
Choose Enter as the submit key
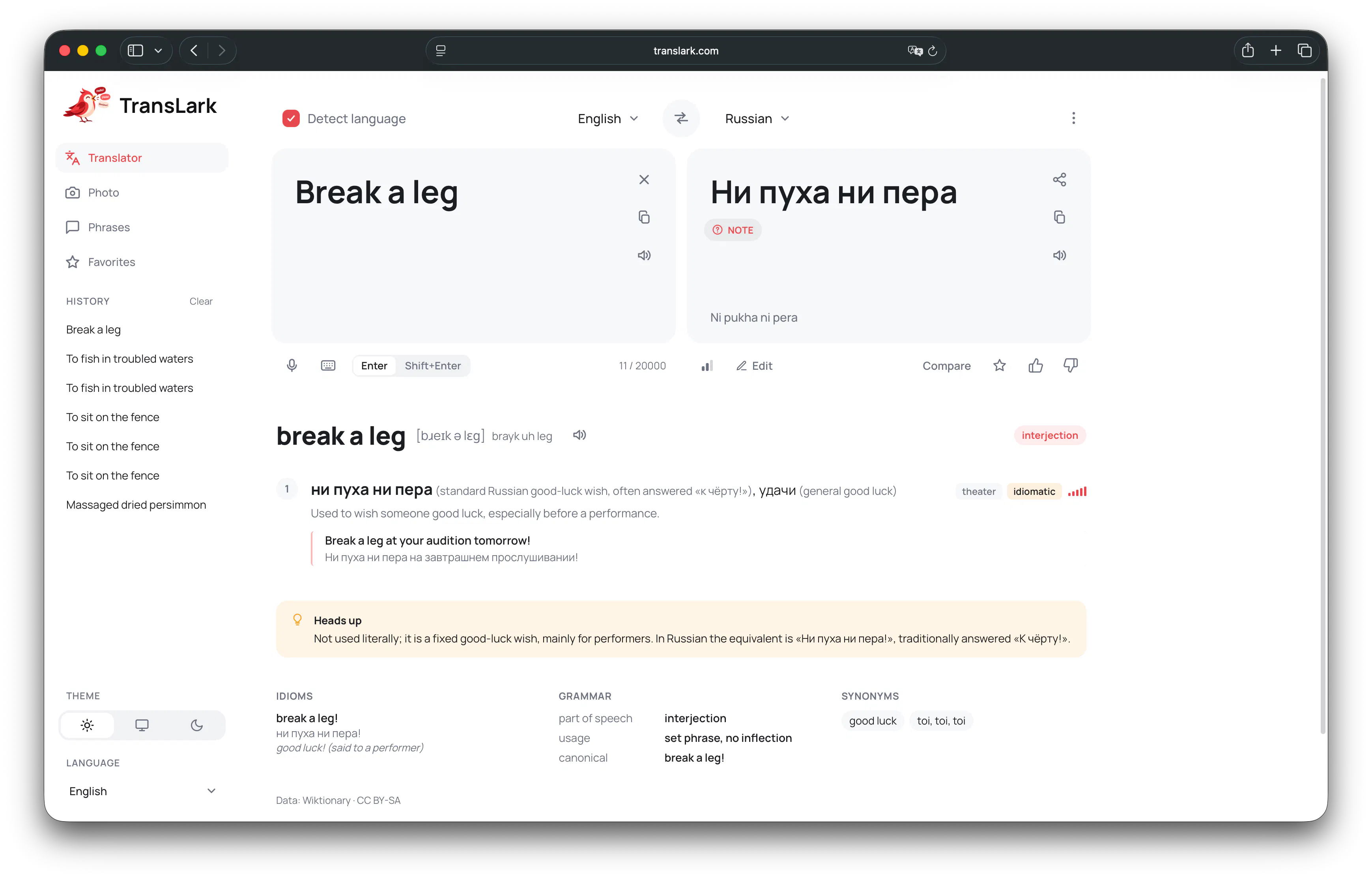(374, 366)
